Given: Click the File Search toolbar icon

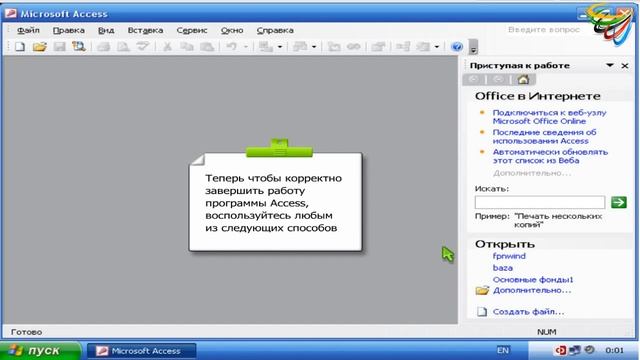Looking at the screenshot, I should click(x=79, y=47).
